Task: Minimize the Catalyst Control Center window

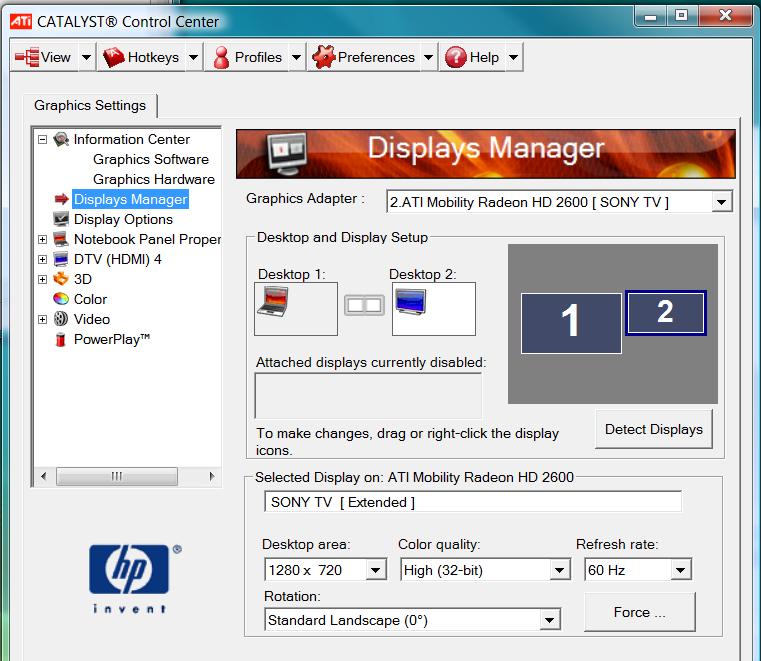Action: [651, 17]
